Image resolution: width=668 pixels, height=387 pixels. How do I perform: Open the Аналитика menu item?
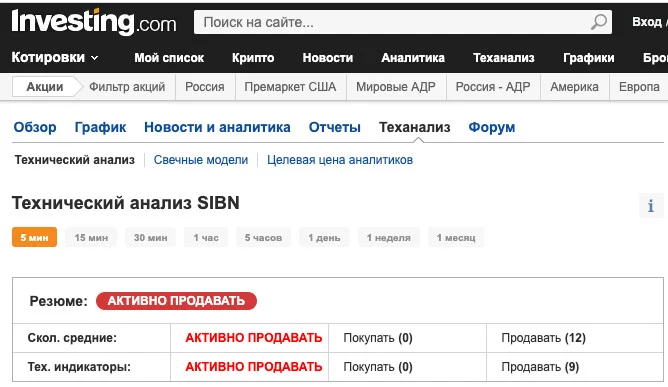tap(413, 58)
